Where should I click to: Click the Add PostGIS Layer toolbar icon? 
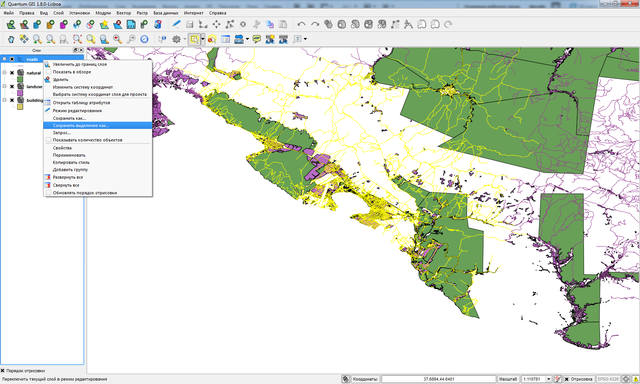37,24
